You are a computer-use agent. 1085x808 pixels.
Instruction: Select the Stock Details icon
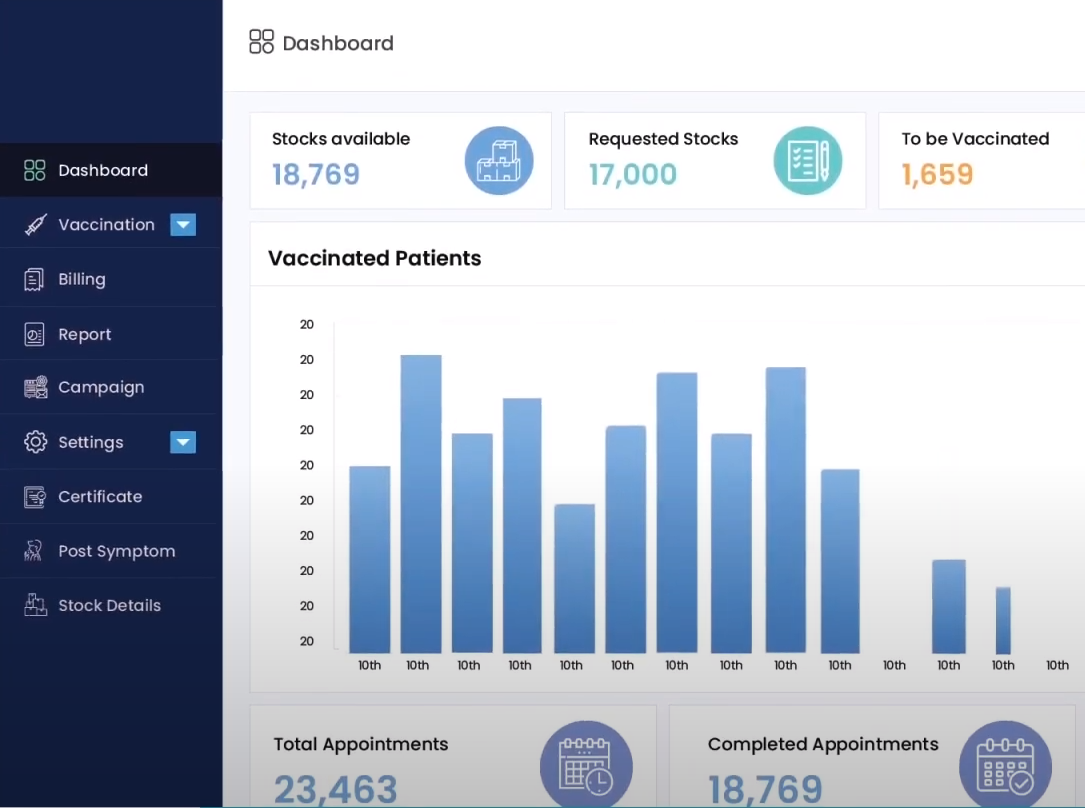36,605
